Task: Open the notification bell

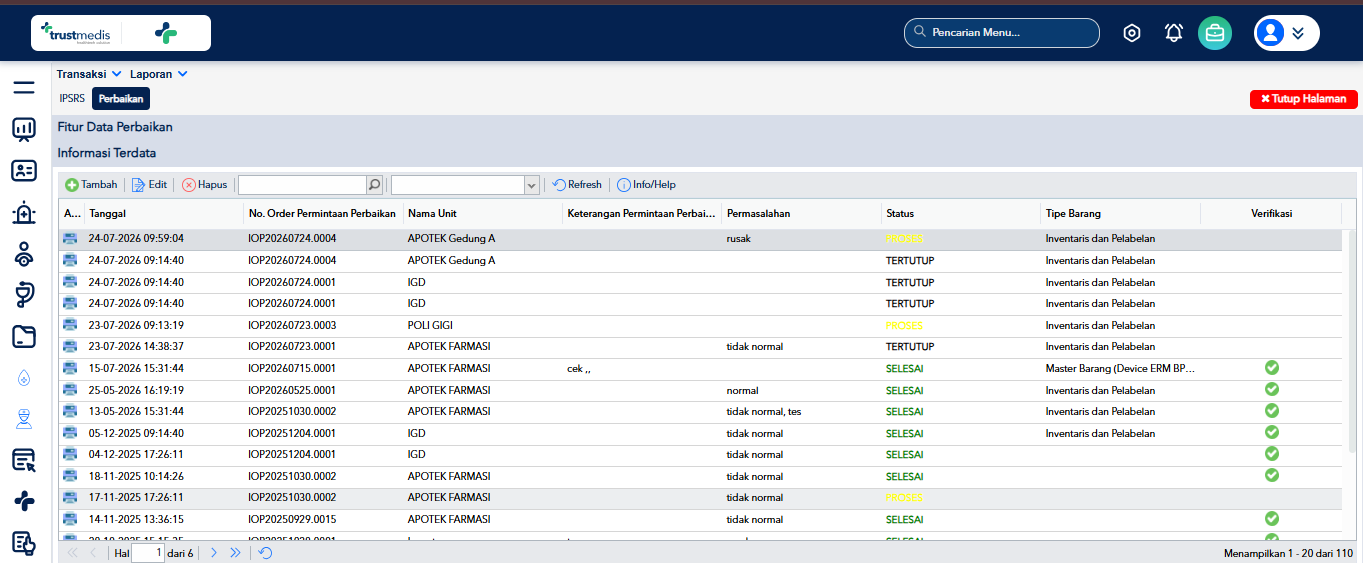Action: [x=1174, y=33]
